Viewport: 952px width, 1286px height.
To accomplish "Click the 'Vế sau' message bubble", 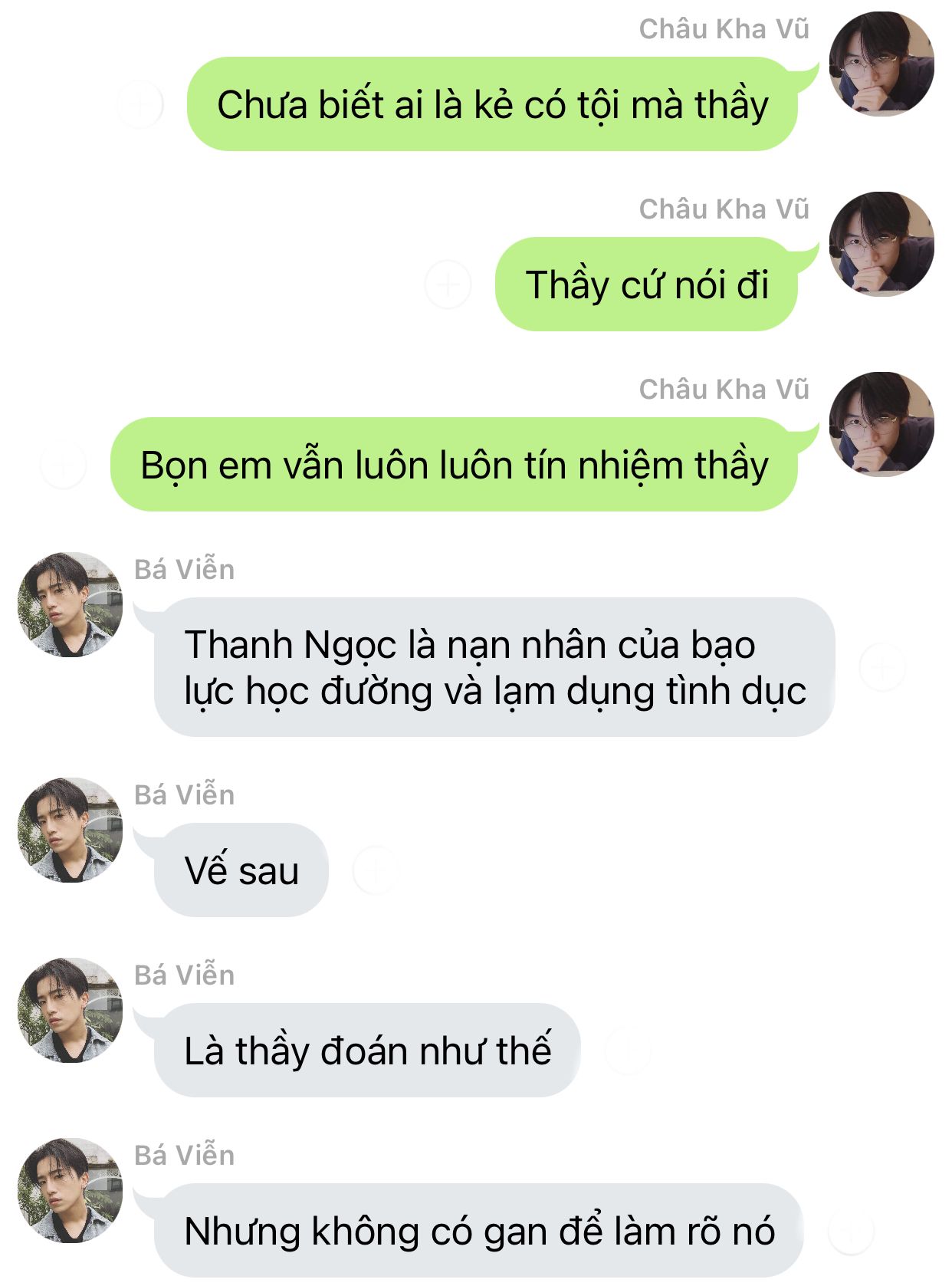I will point(241,870).
